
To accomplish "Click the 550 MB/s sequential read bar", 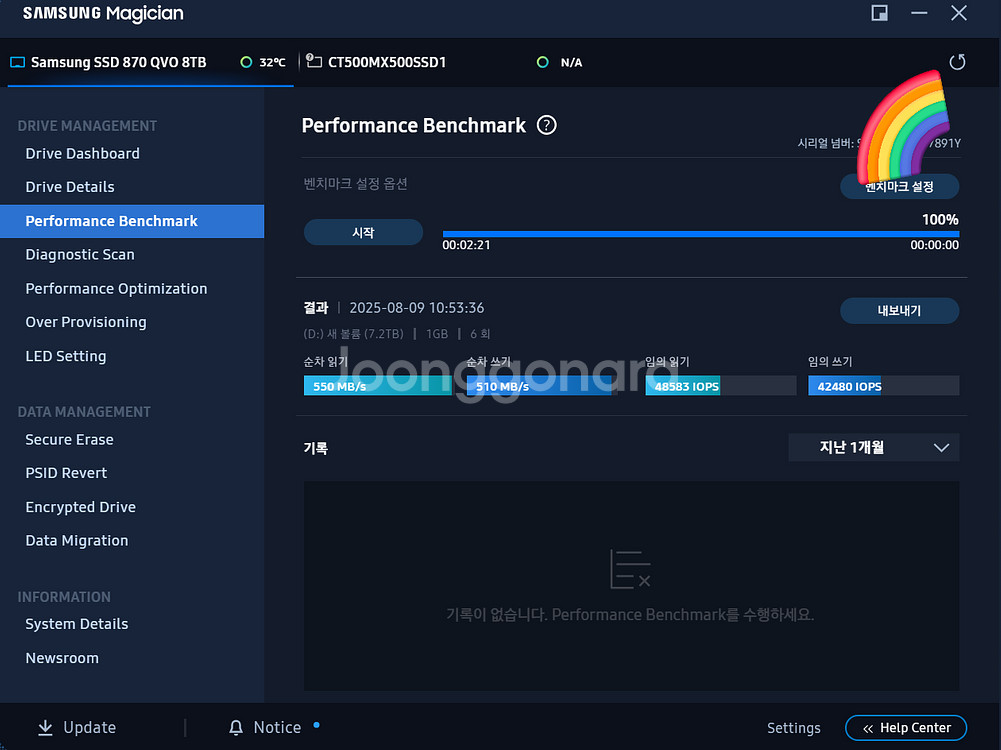I will [378, 386].
